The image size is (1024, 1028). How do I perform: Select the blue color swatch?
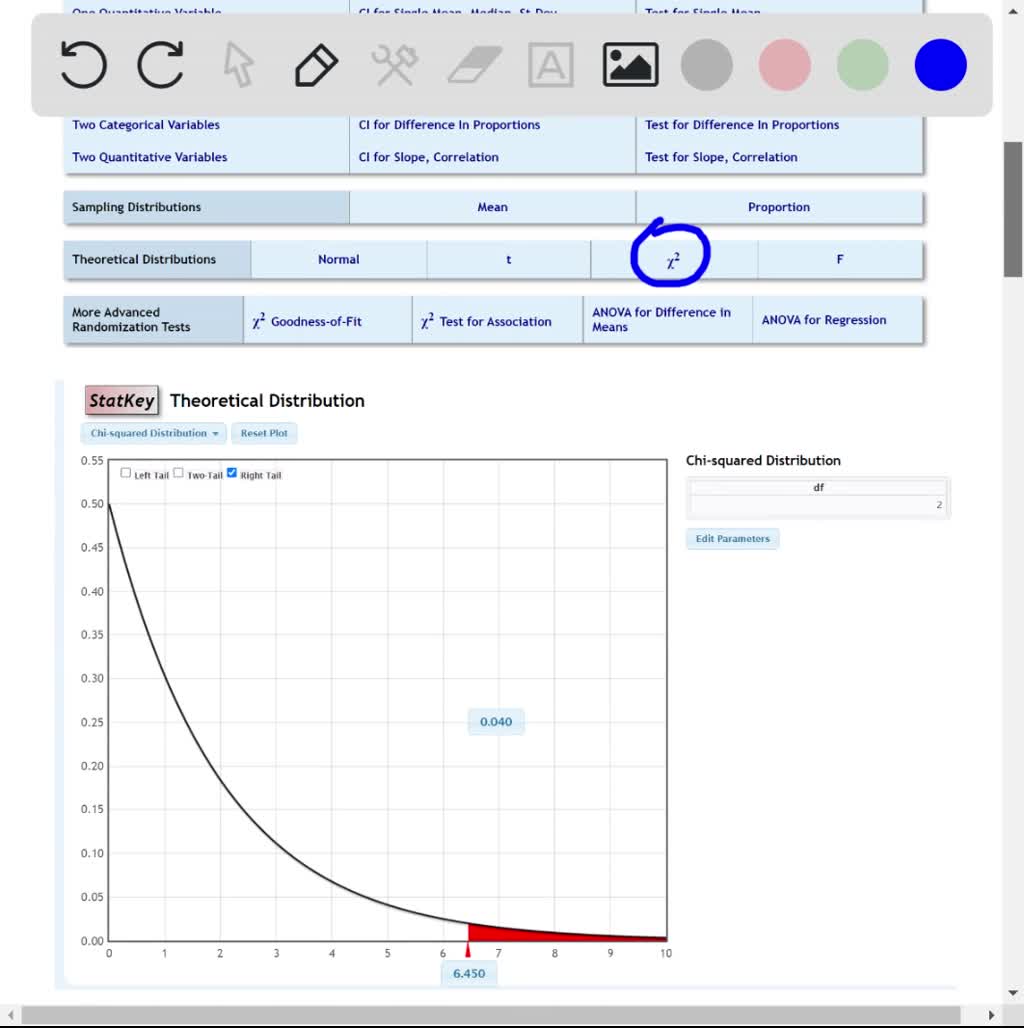(939, 64)
